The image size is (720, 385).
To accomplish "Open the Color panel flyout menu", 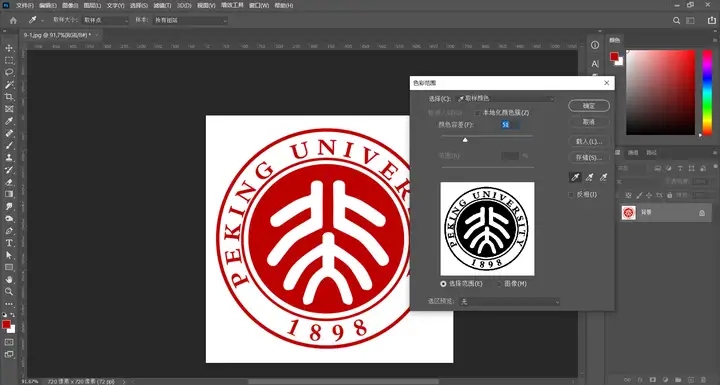I will point(714,40).
